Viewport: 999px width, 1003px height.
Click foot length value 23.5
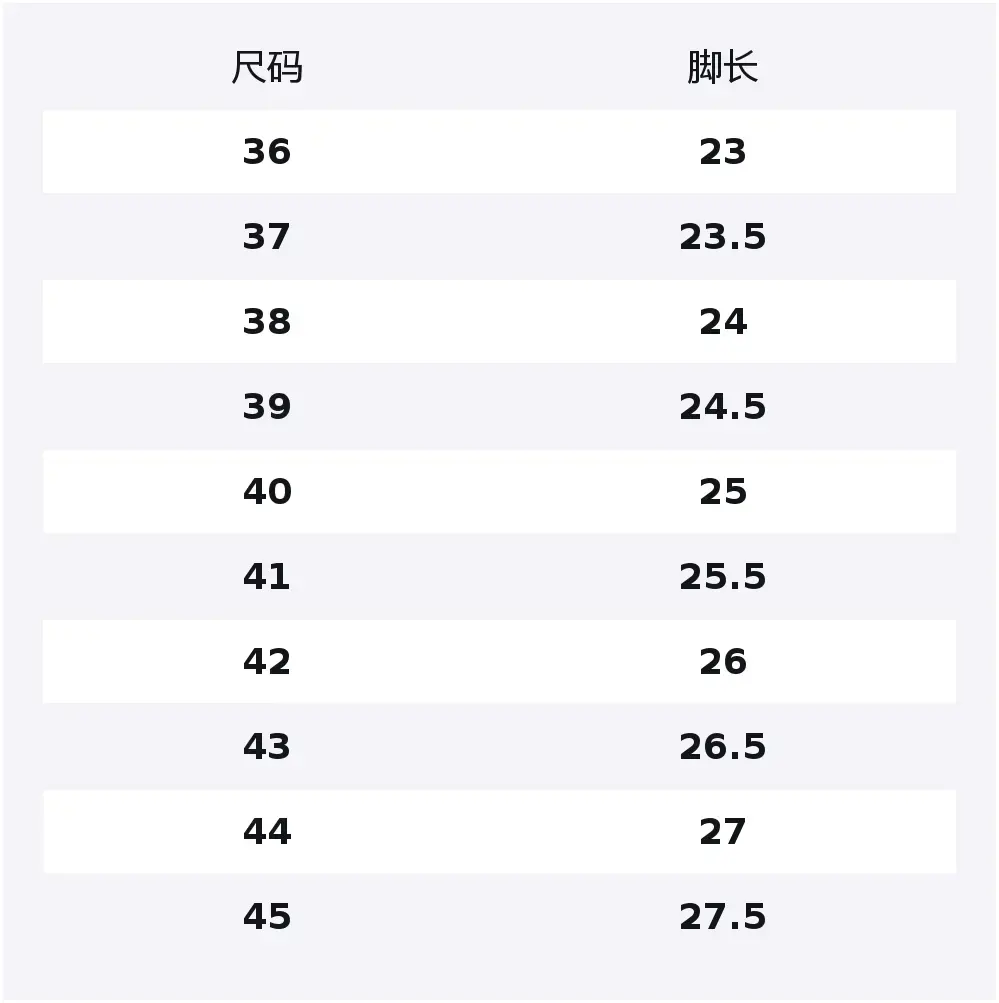pos(722,237)
